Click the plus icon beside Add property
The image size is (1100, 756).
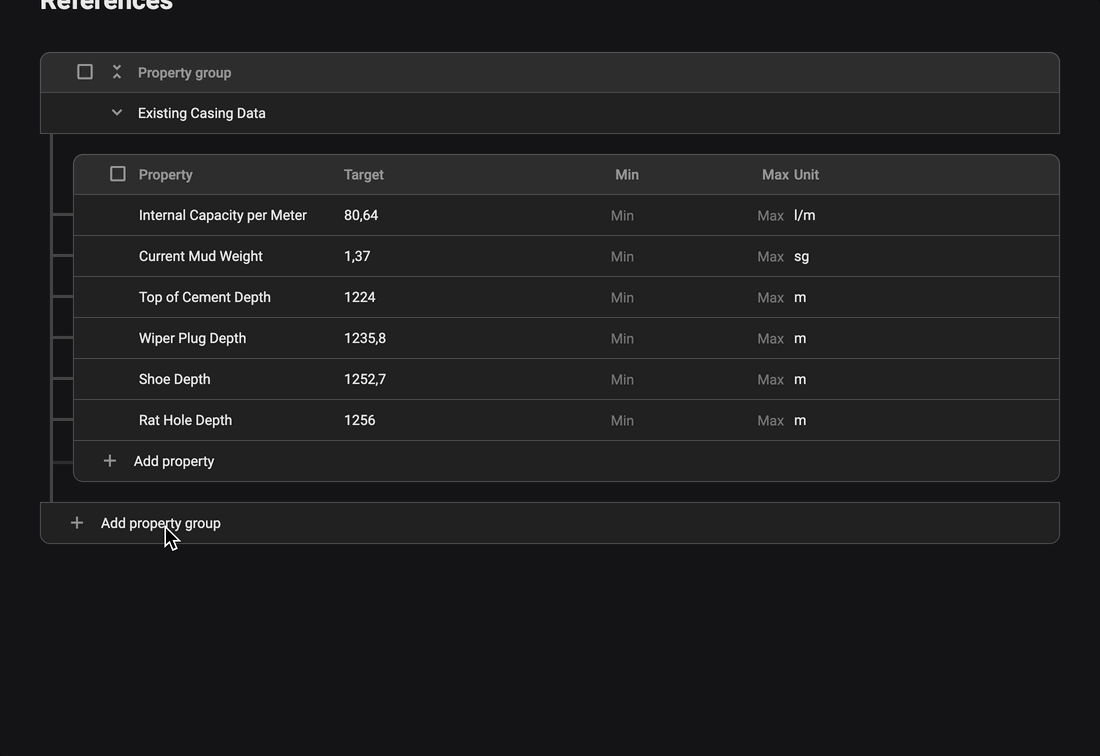(110, 461)
